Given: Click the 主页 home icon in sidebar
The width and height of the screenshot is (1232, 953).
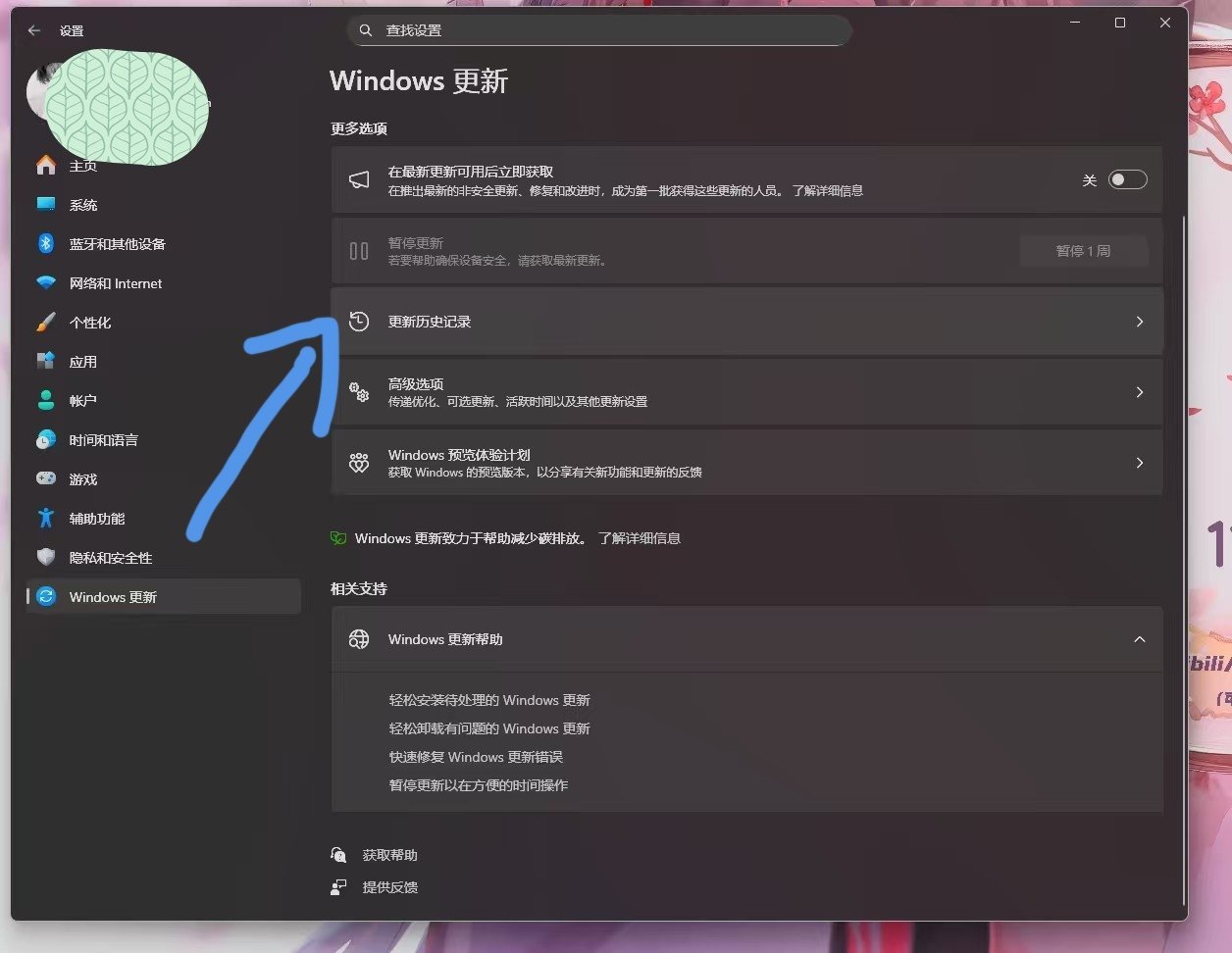Looking at the screenshot, I should pyautogui.click(x=46, y=166).
